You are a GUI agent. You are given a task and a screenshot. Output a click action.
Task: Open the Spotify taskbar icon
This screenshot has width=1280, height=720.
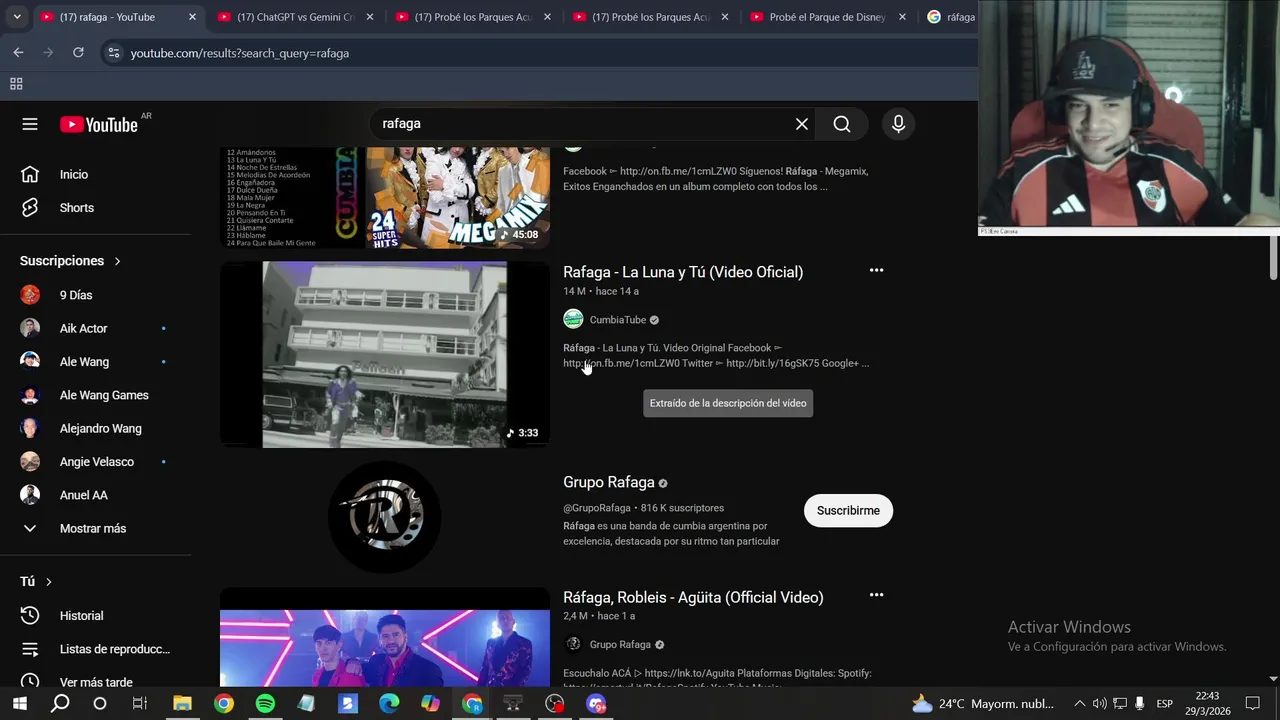[265, 704]
